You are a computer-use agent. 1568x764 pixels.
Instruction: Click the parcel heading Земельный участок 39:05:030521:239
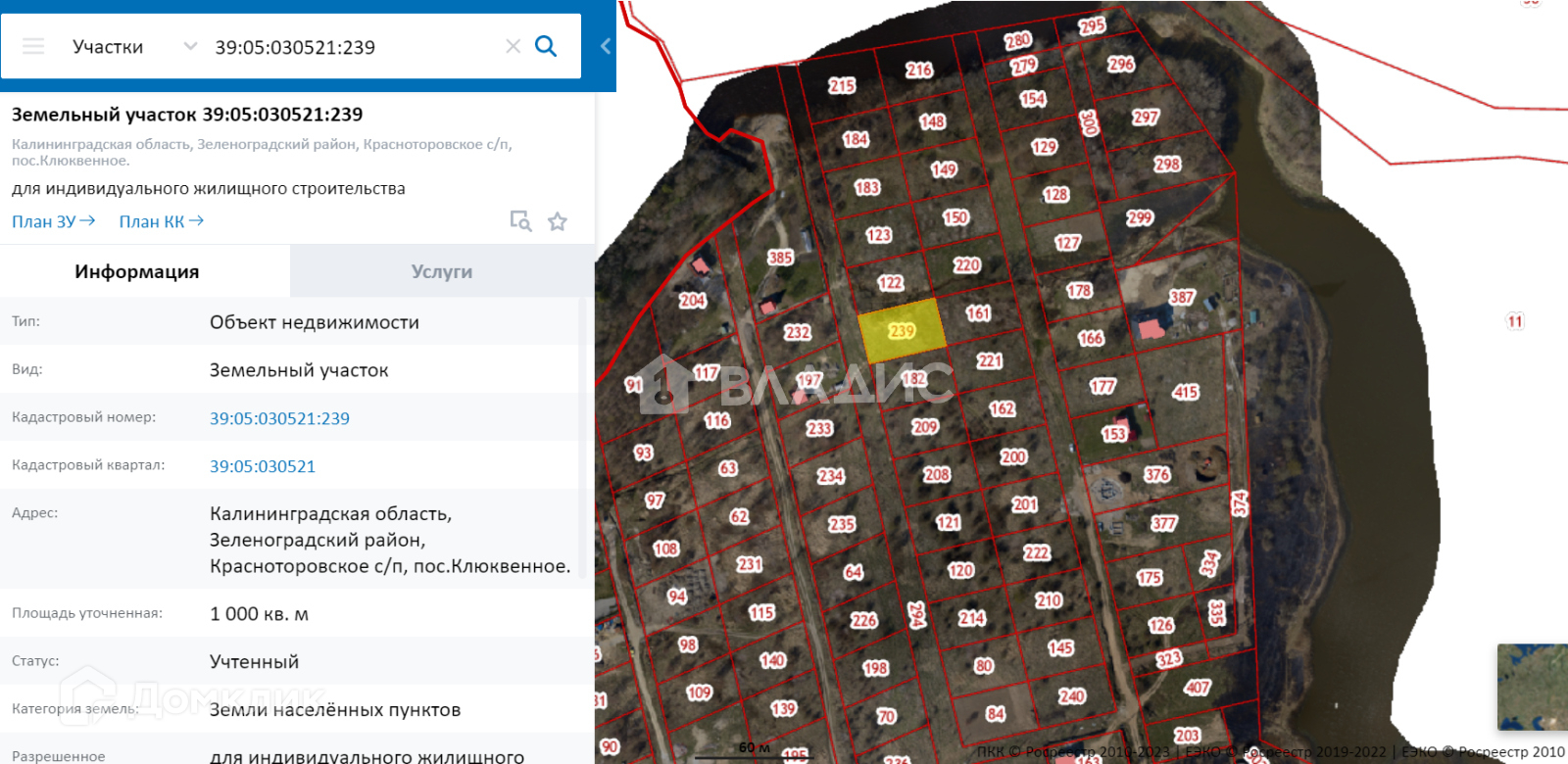click(x=187, y=115)
